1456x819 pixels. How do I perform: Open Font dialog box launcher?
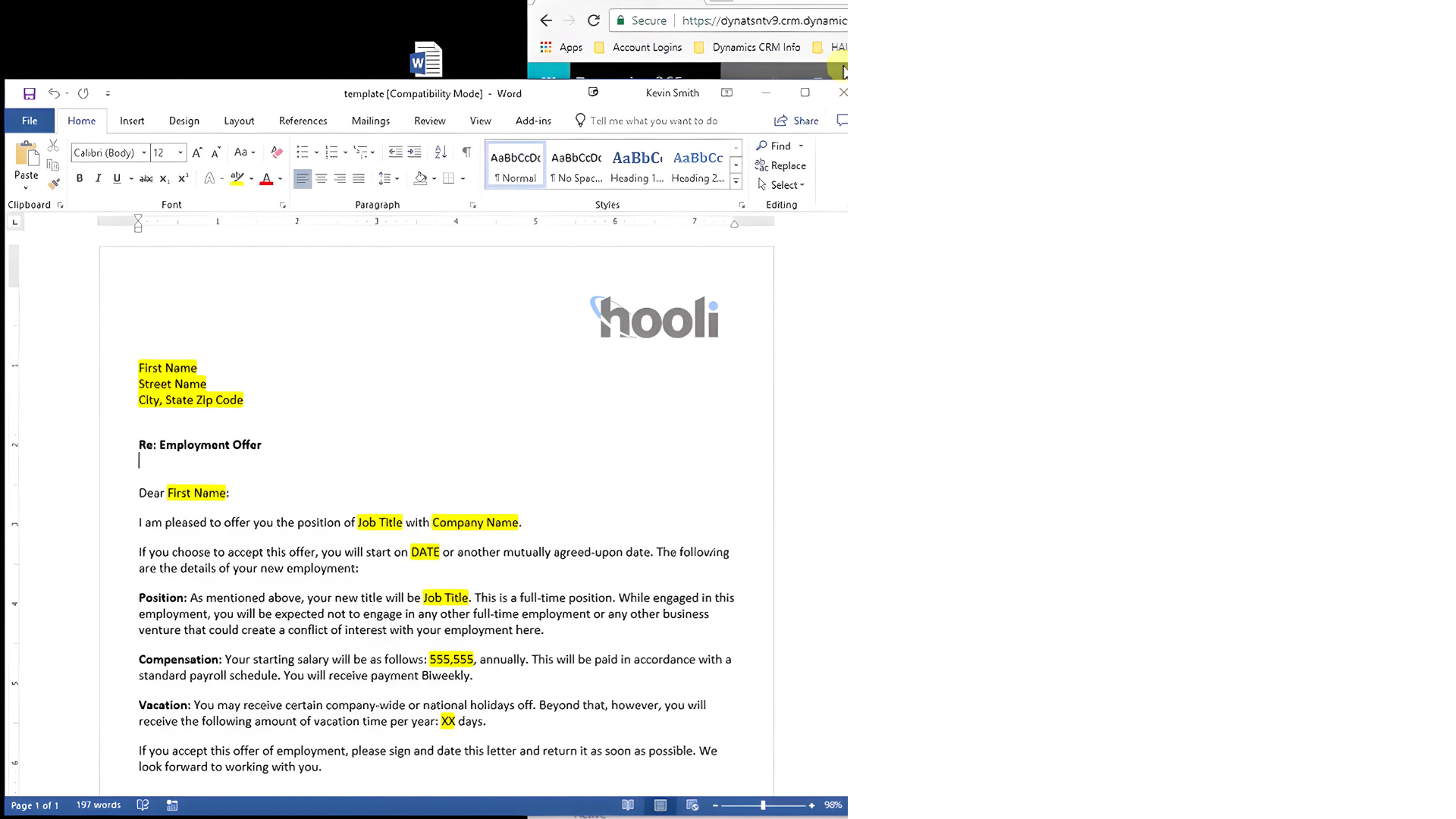tap(283, 206)
